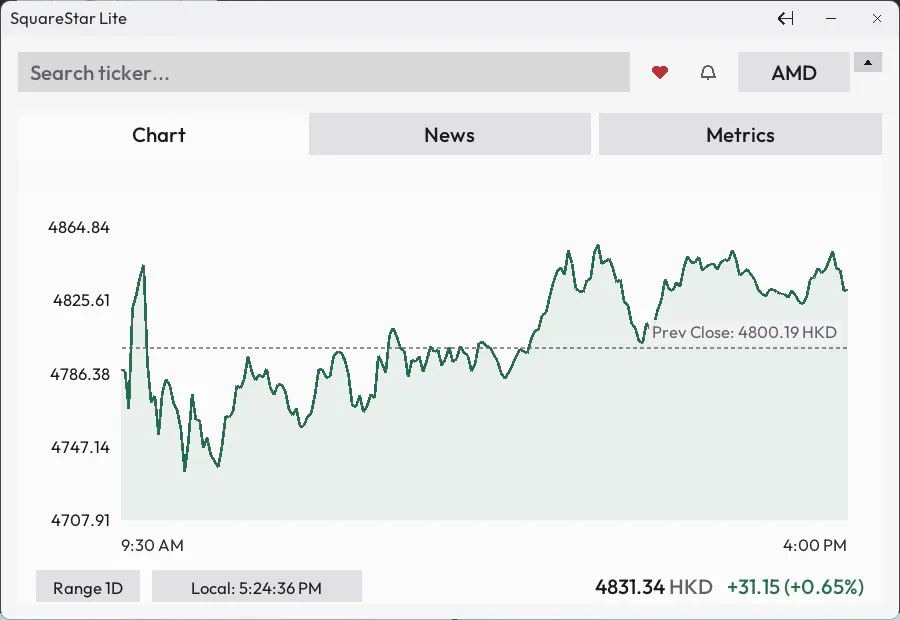Minimize the SquareStar Lite window

pyautogui.click(x=831, y=18)
